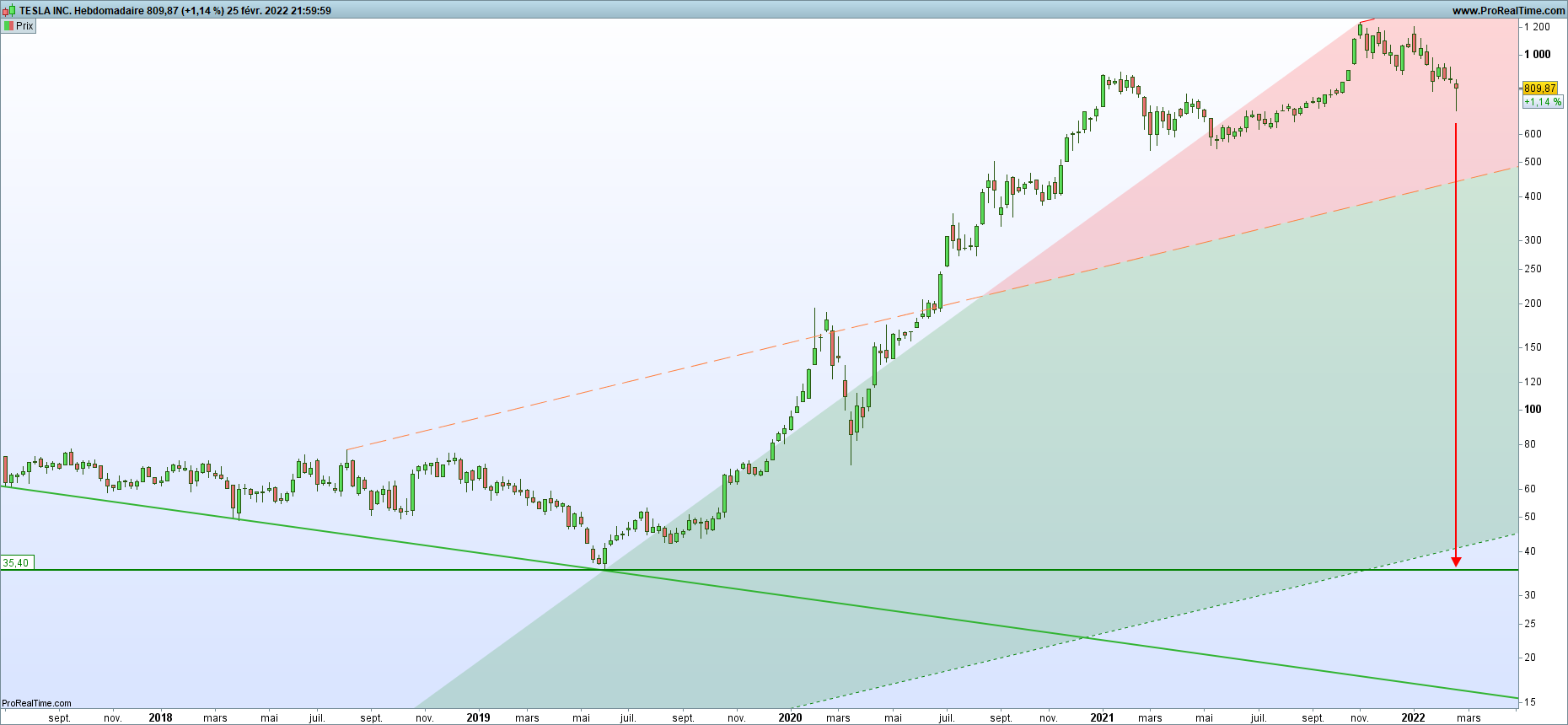Viewport: 1568px width, 725px height.
Task: Click the 500 price axis label
Action: pyautogui.click(x=1533, y=162)
